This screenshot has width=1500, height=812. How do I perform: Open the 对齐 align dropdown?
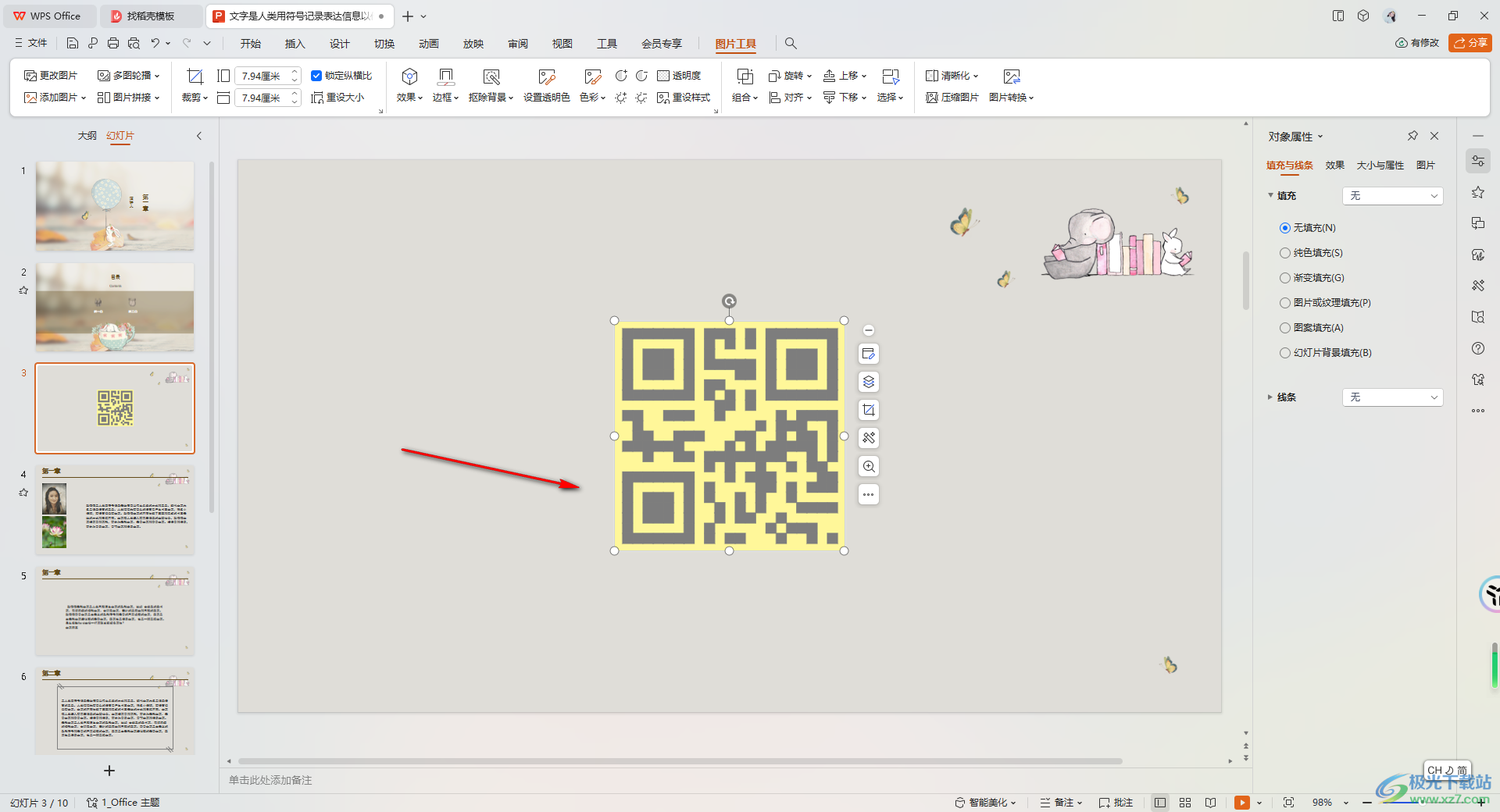(791, 98)
